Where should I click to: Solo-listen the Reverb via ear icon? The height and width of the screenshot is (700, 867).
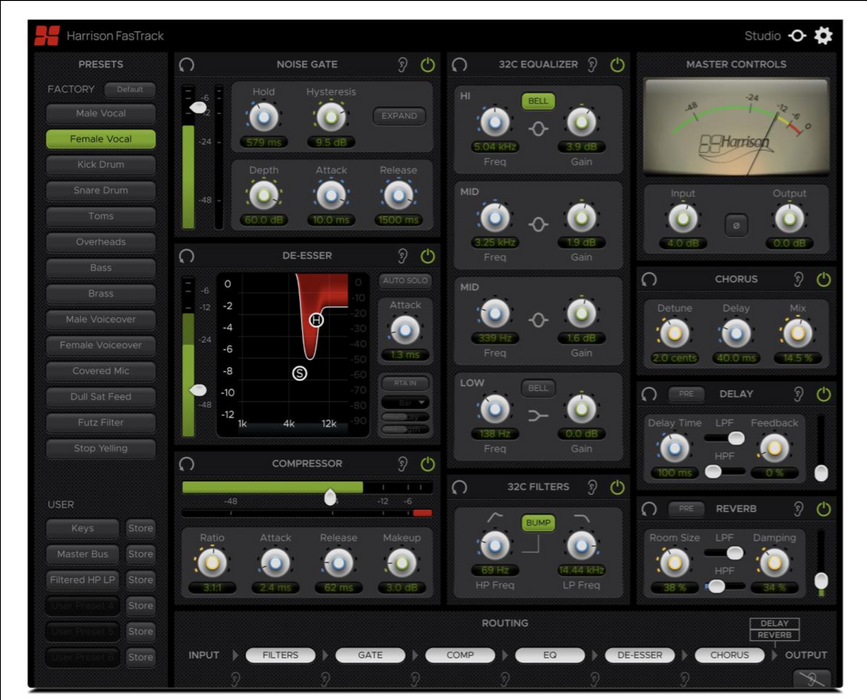tap(798, 509)
